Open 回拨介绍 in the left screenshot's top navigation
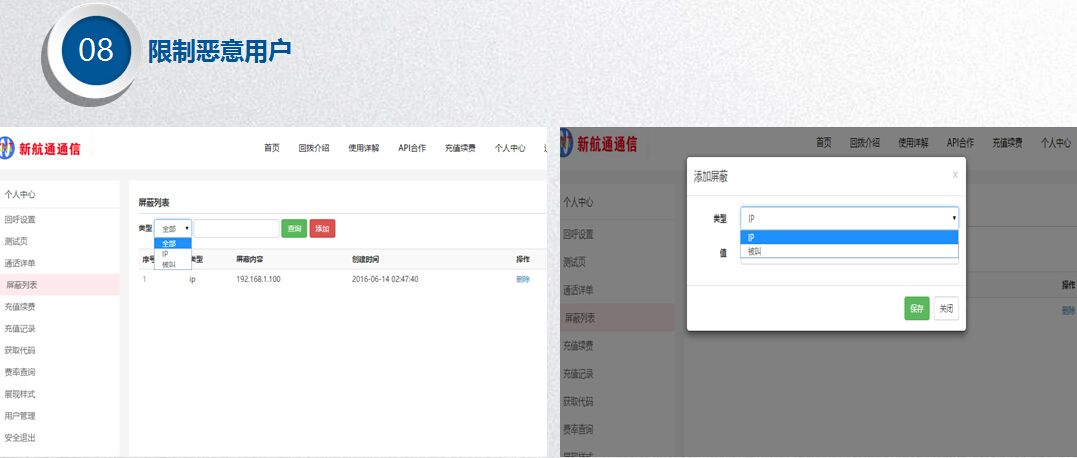Image resolution: width=1077 pixels, height=458 pixels. (313, 148)
